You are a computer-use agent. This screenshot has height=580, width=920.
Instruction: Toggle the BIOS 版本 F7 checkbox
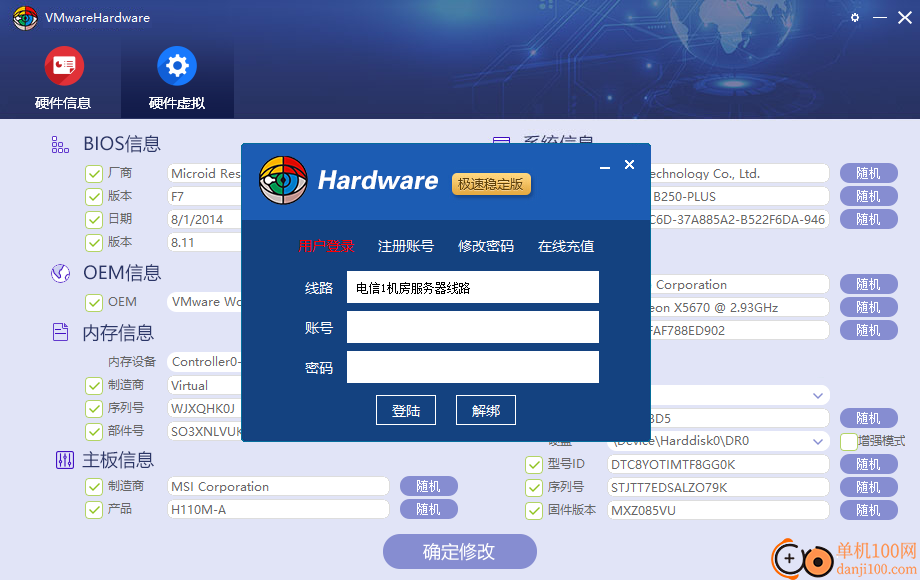pos(94,196)
